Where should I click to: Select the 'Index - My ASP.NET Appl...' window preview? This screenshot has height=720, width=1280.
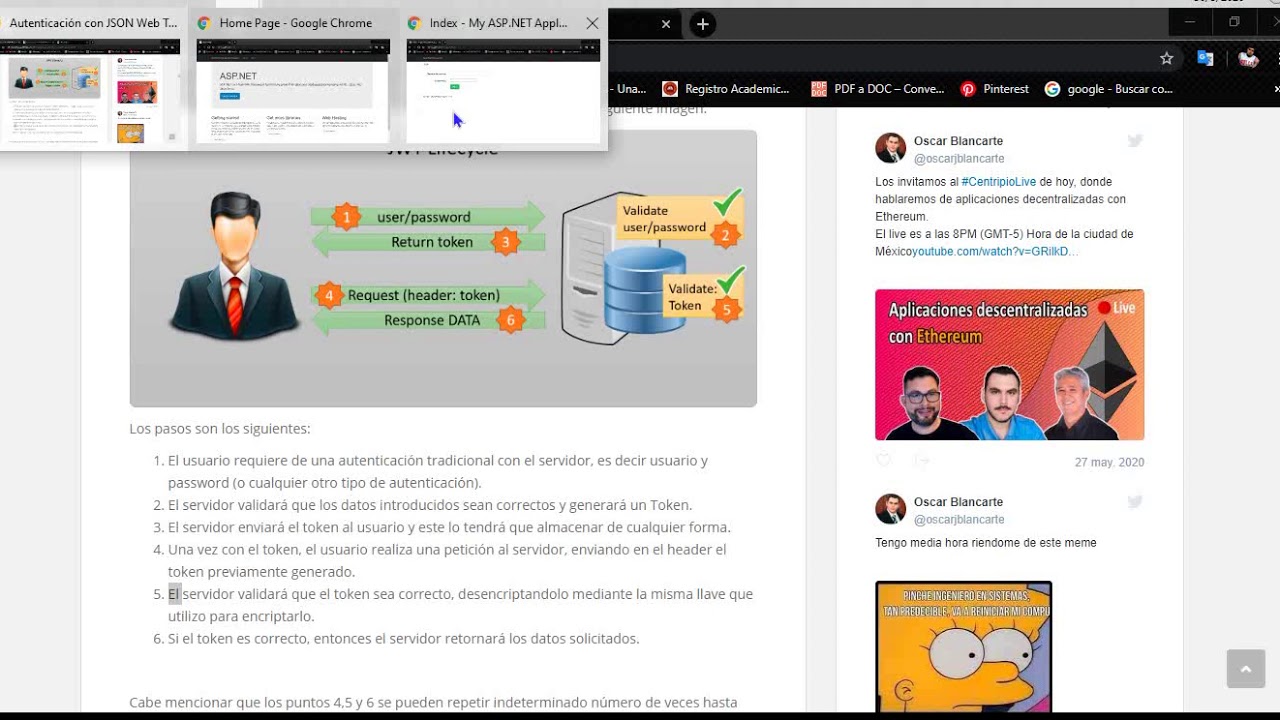click(x=503, y=78)
